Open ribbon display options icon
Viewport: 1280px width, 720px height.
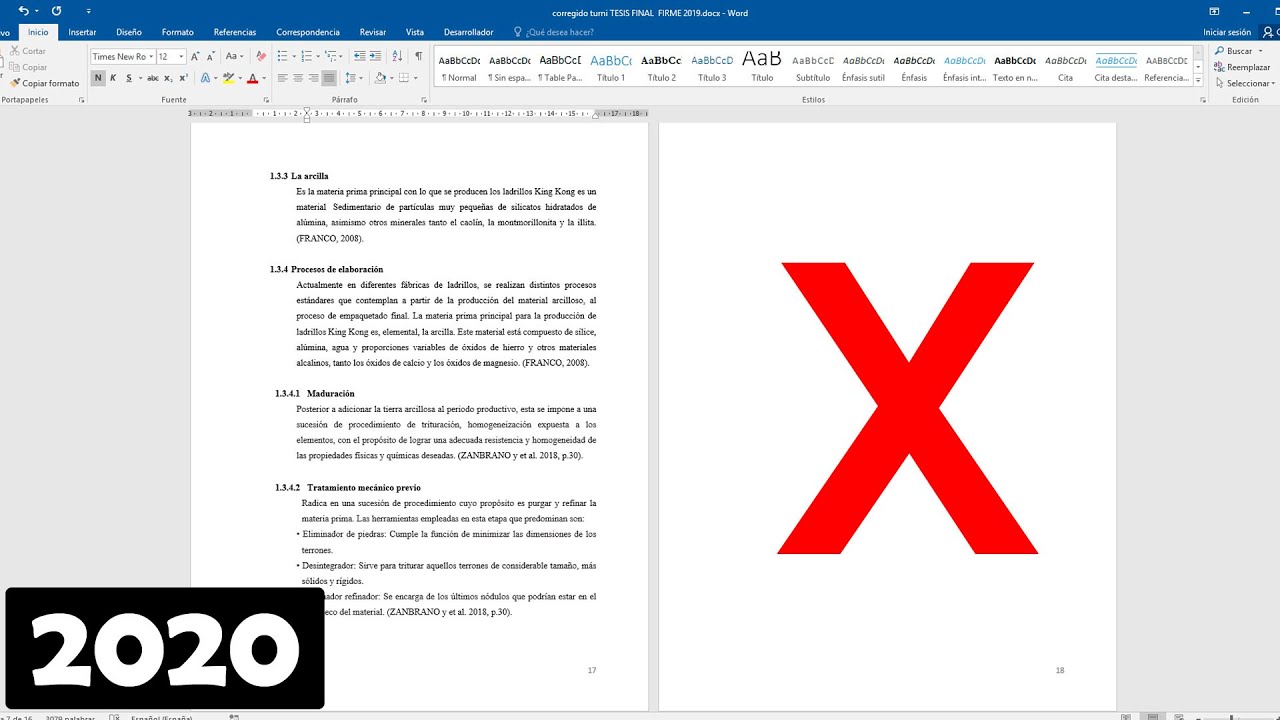tap(1214, 11)
